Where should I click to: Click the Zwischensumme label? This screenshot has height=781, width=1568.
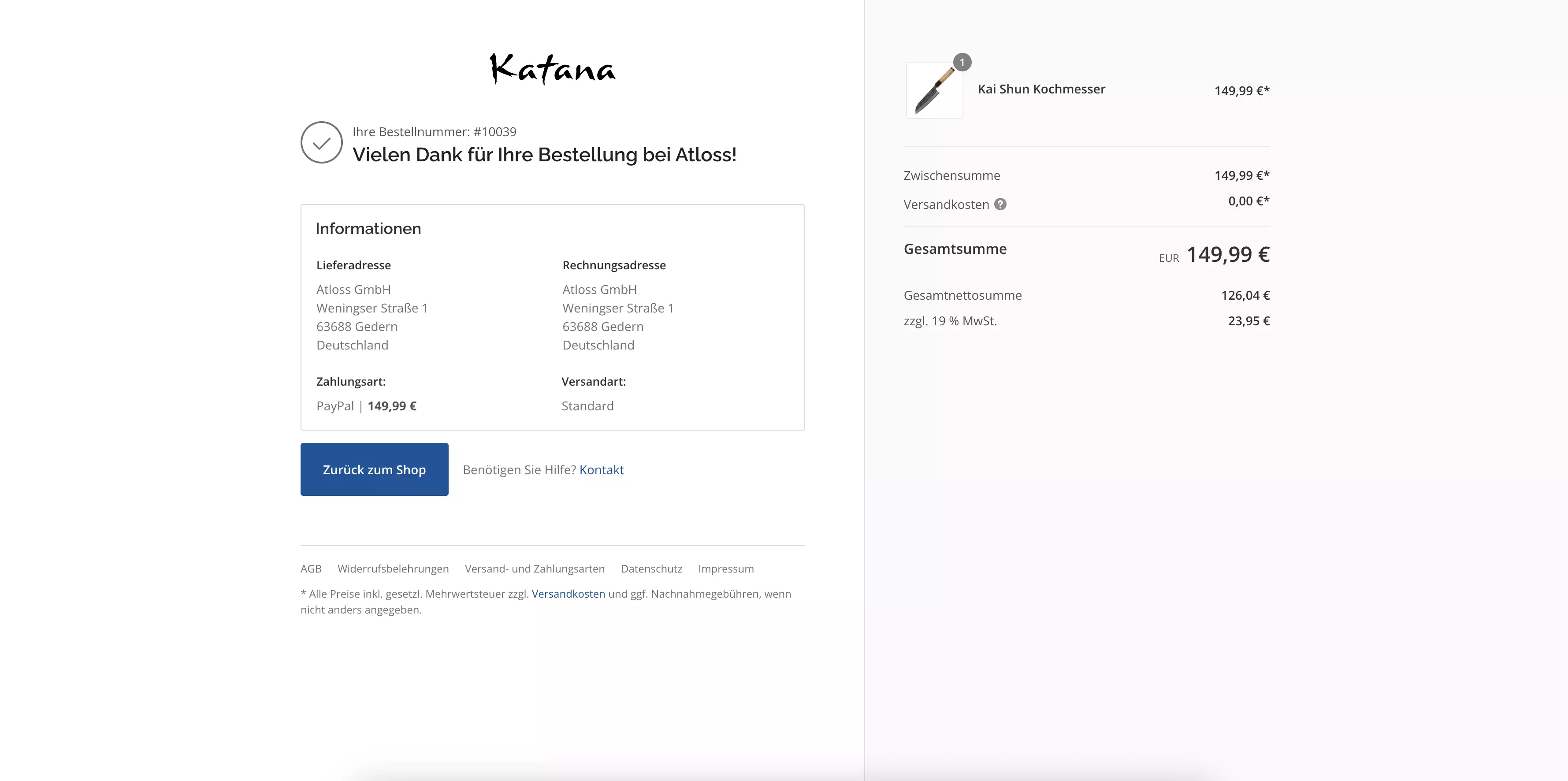(952, 175)
